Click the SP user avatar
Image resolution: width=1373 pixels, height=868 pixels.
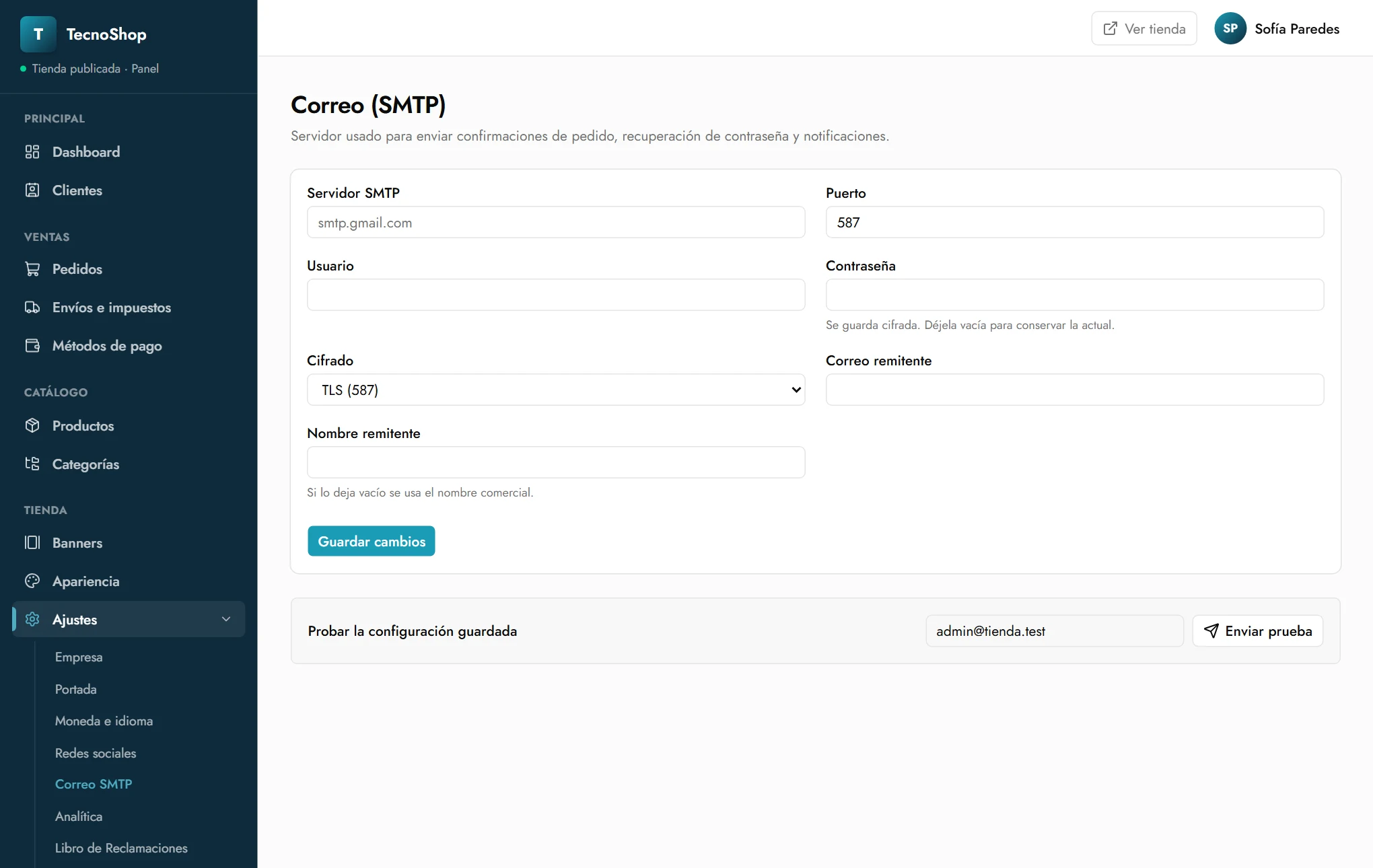click(x=1230, y=29)
